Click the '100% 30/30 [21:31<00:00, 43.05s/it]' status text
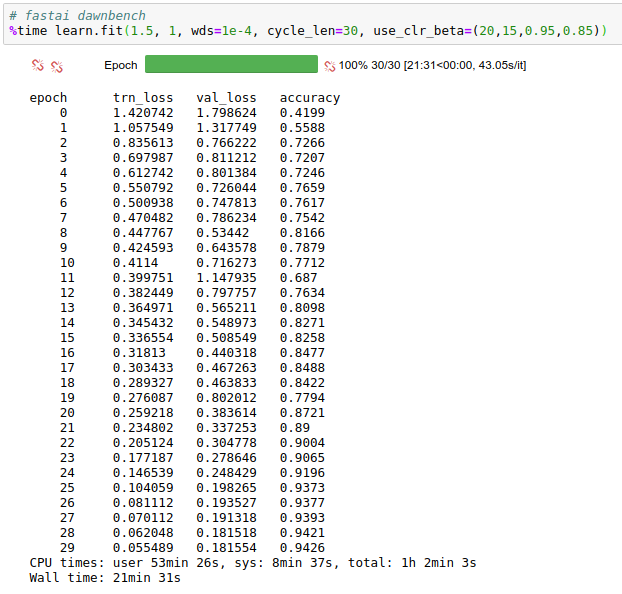 [432, 65]
